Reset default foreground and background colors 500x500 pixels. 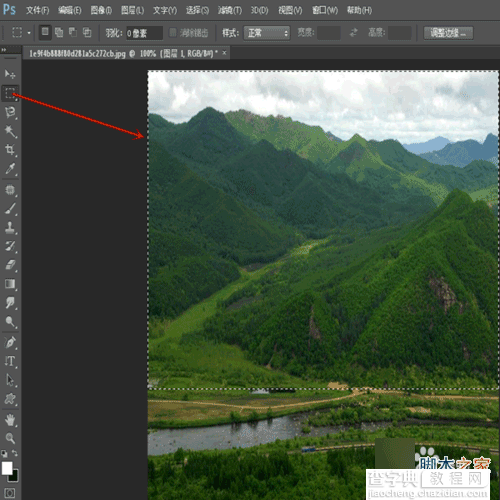coord(4,453)
